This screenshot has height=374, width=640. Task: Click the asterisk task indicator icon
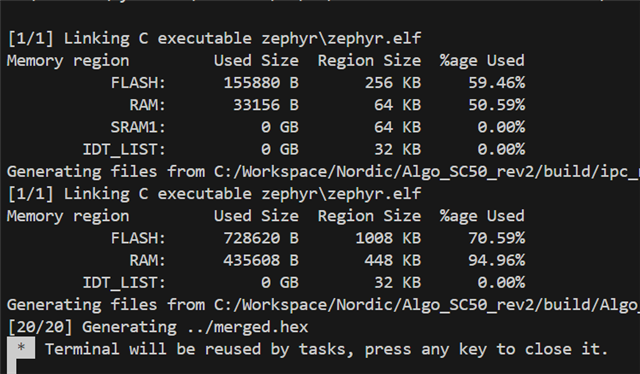pyautogui.click(x=21, y=348)
